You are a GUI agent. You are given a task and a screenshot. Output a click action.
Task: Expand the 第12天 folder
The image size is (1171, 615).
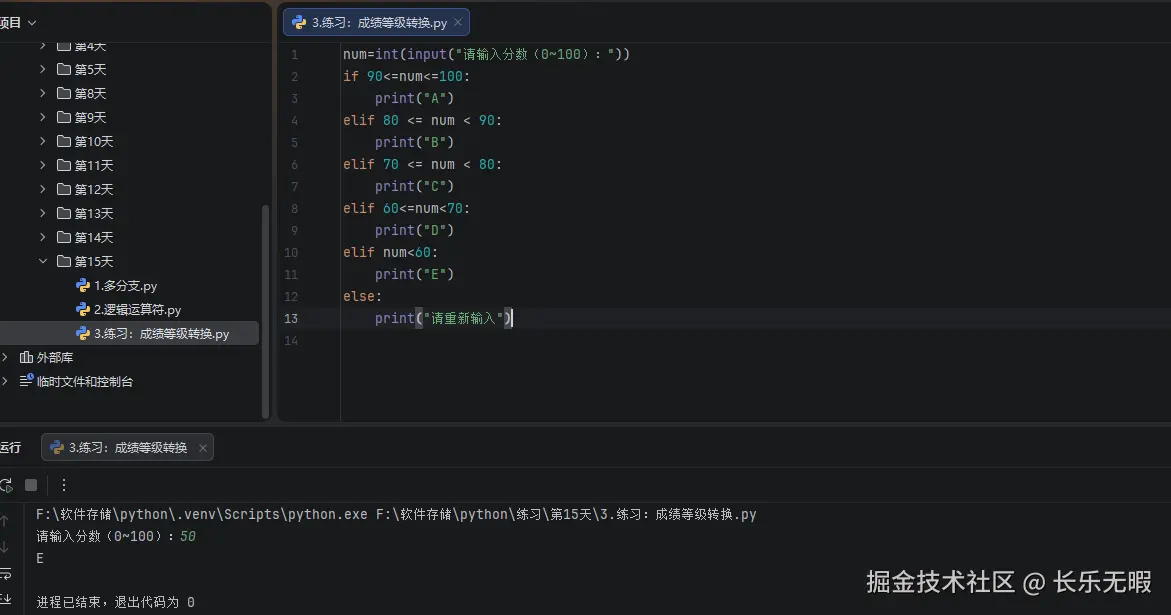tap(43, 189)
